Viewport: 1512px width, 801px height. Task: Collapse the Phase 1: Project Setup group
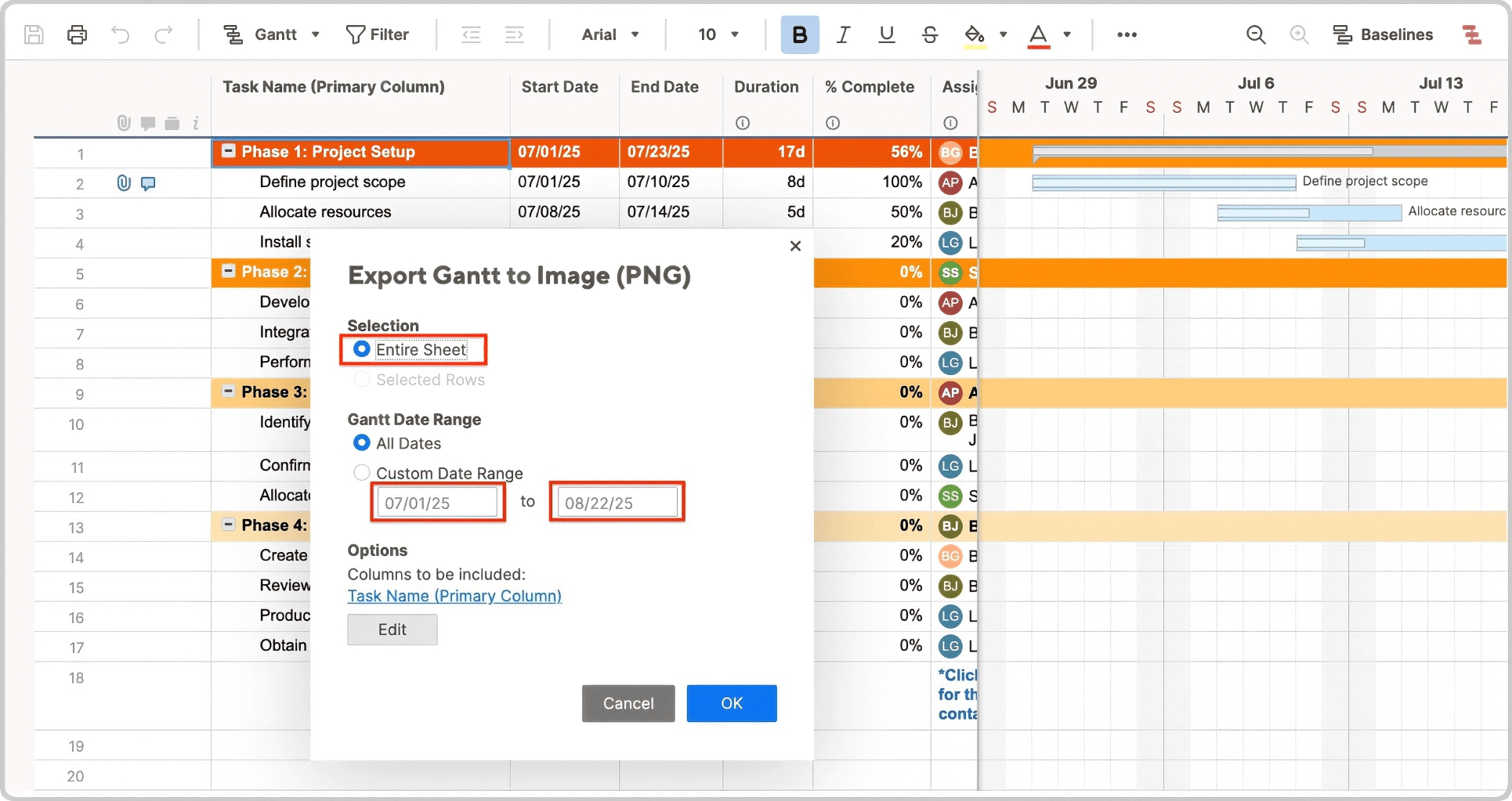pos(228,152)
